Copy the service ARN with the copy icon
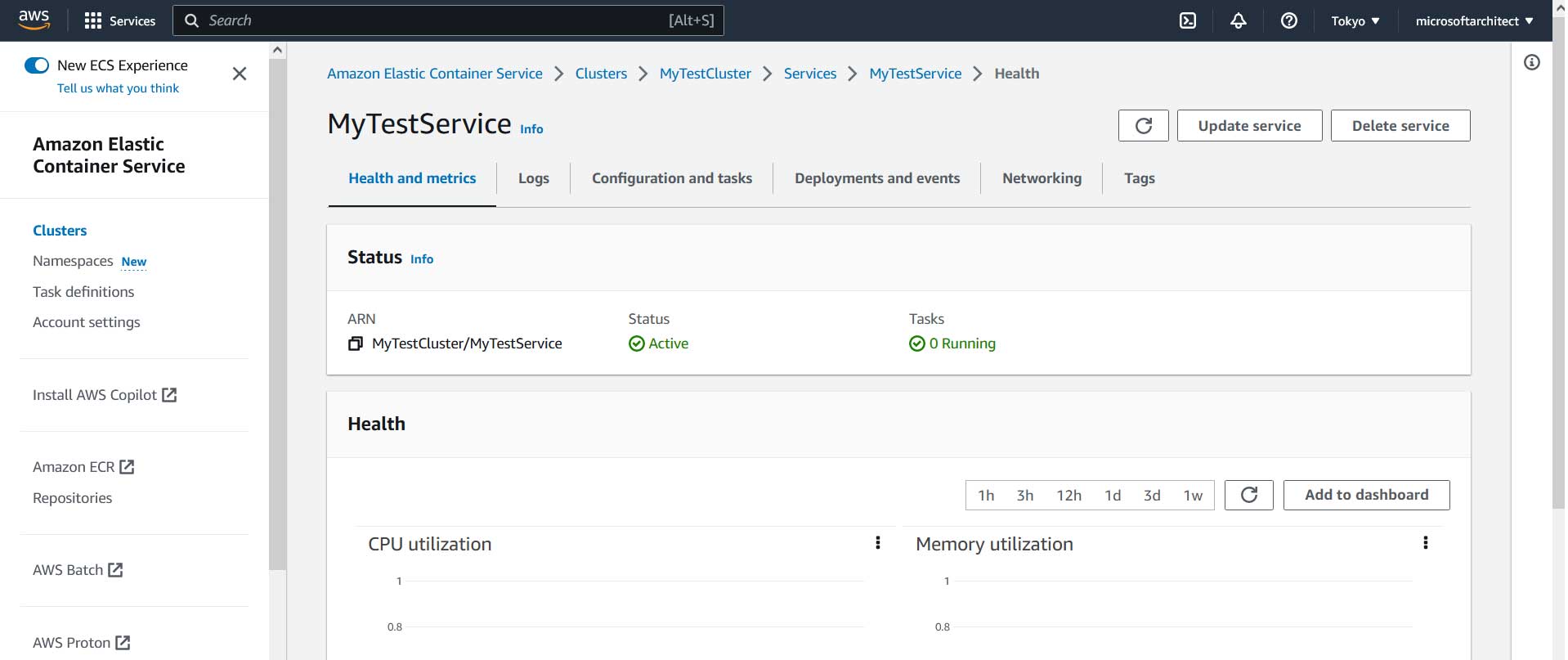This screenshot has height=660, width=1568. (355, 343)
